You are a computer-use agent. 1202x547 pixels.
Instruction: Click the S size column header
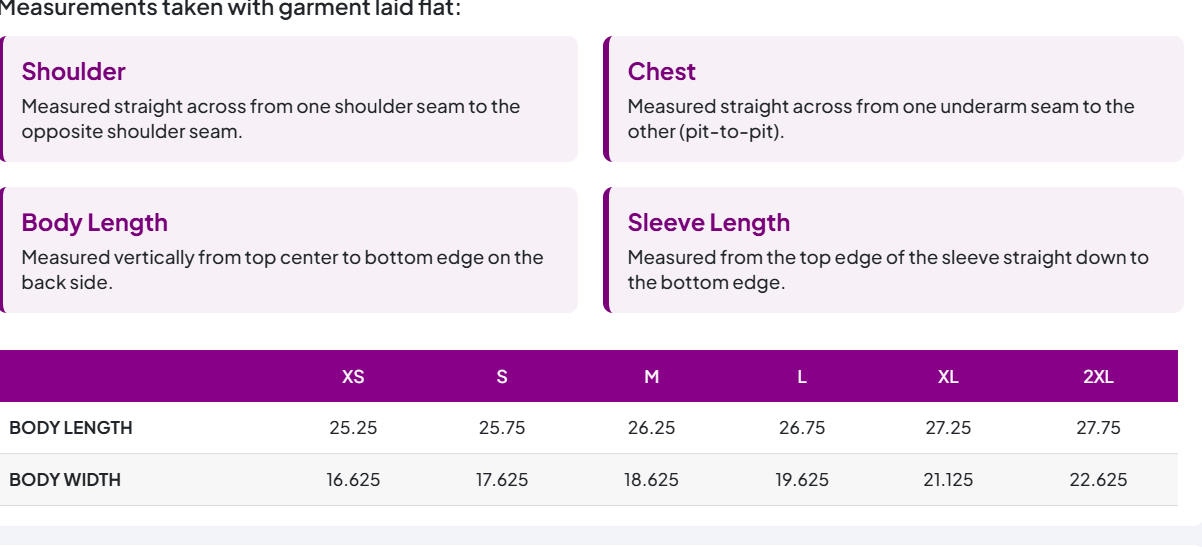pos(502,377)
